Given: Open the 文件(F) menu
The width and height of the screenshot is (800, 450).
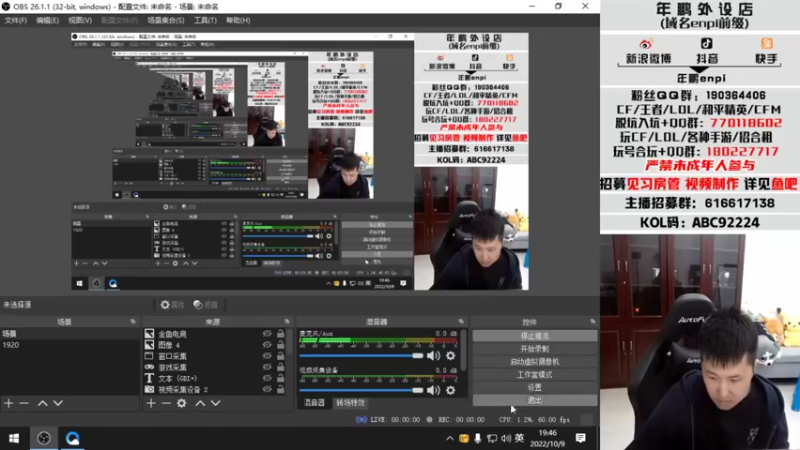Looking at the screenshot, I should [15, 20].
